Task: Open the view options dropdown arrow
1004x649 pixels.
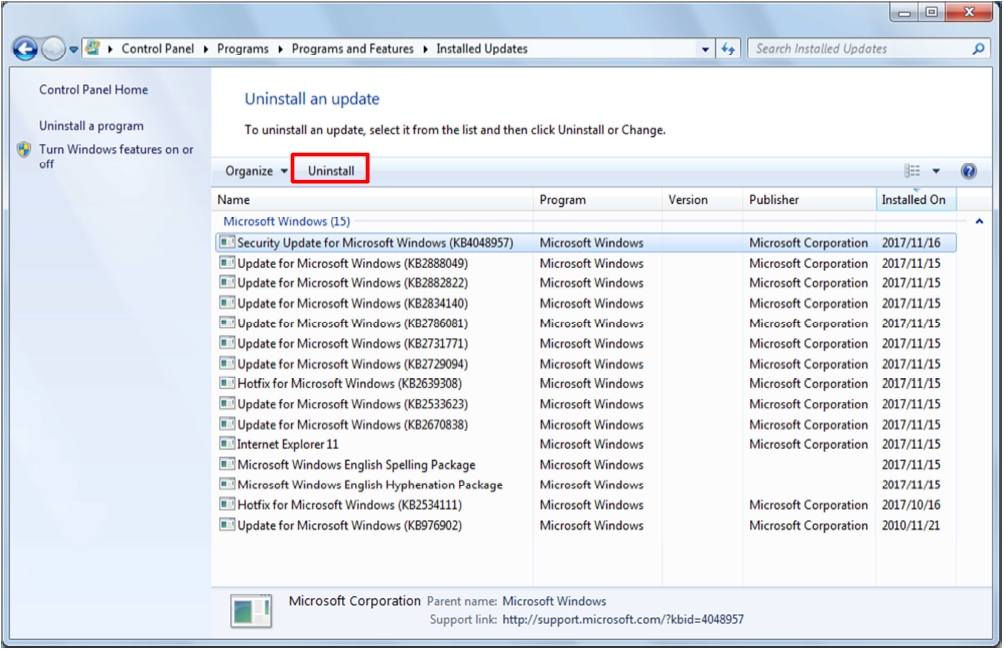Action: pos(936,171)
